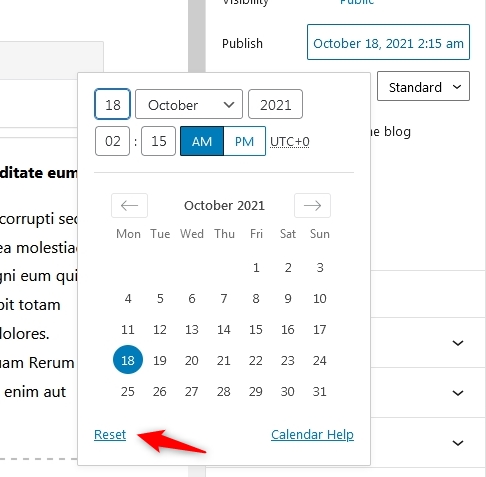This screenshot has height=477, width=486.
Task: Focus the year field showing 2021
Action: pos(275,104)
